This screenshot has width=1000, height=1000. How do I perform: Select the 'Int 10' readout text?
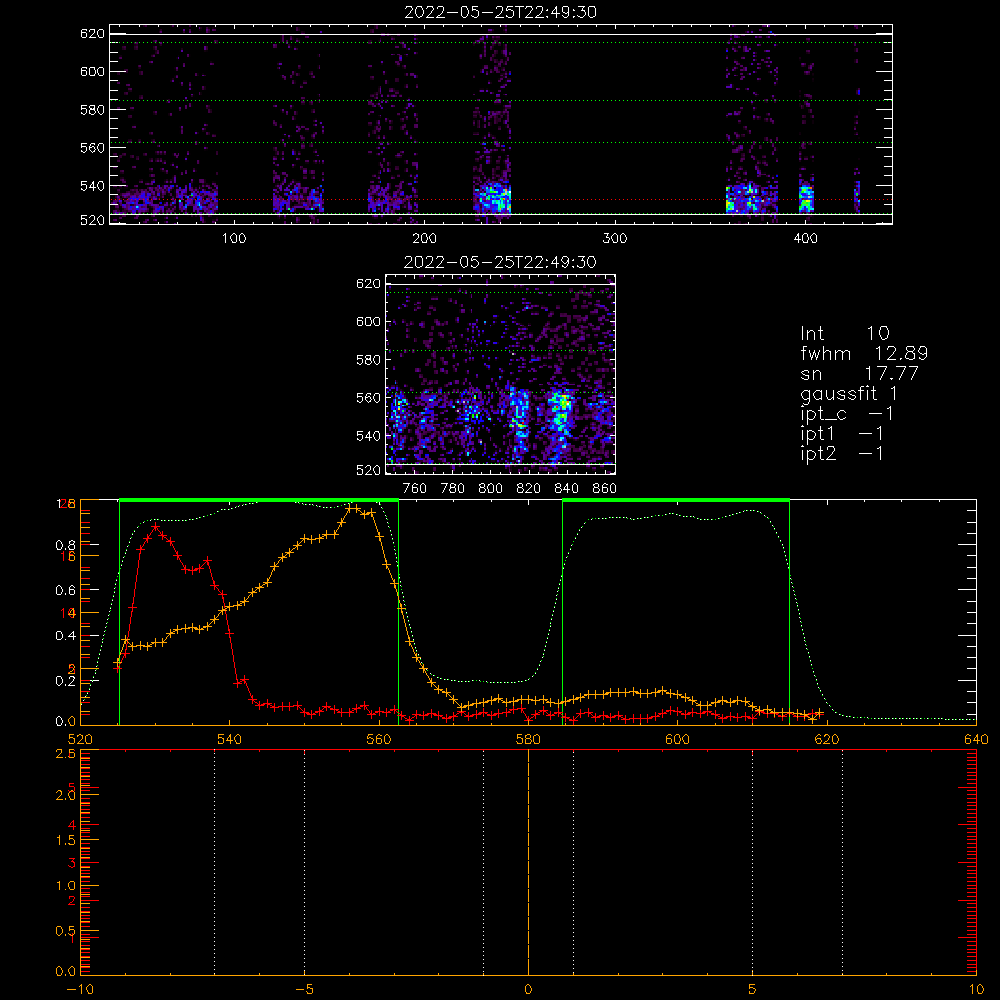[x=845, y=333]
